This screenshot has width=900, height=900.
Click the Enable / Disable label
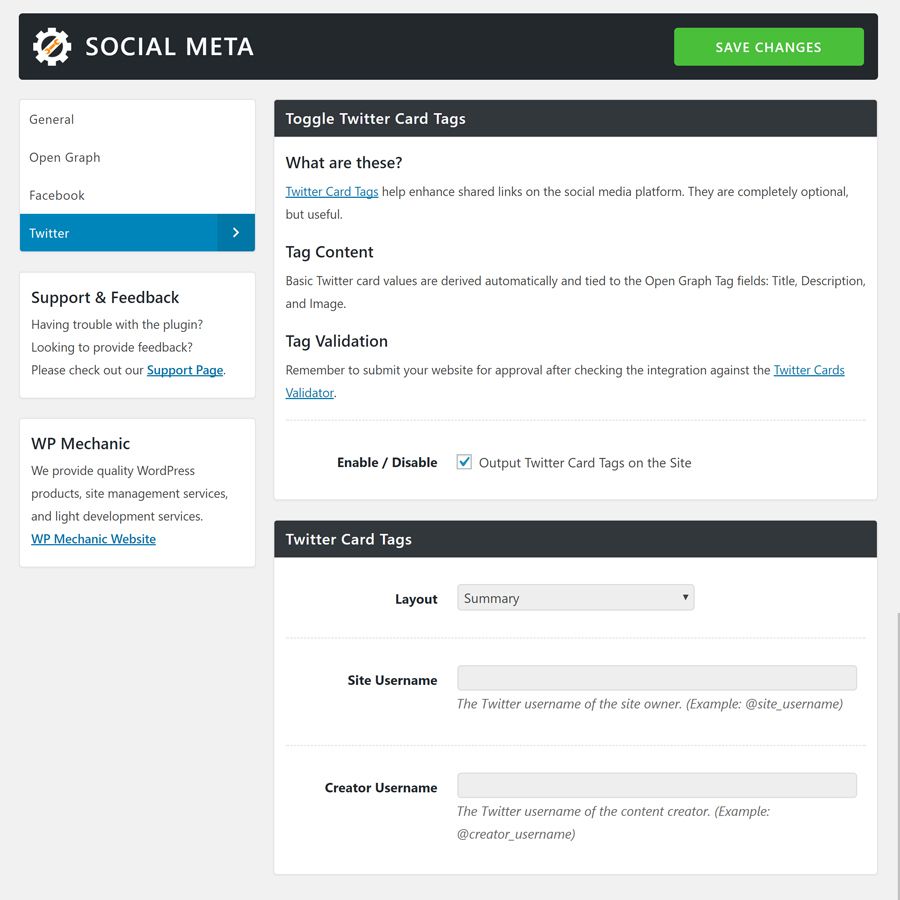pos(387,462)
